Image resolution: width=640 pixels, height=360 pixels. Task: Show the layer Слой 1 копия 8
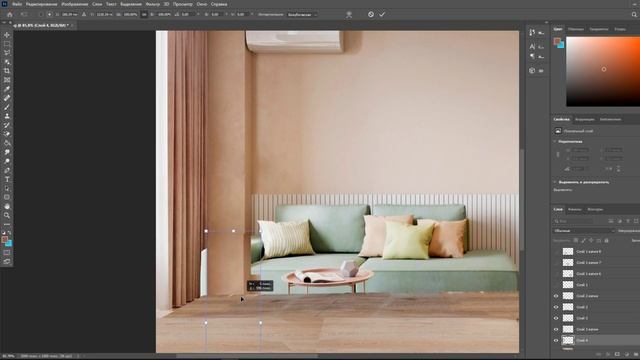[x=556, y=252]
